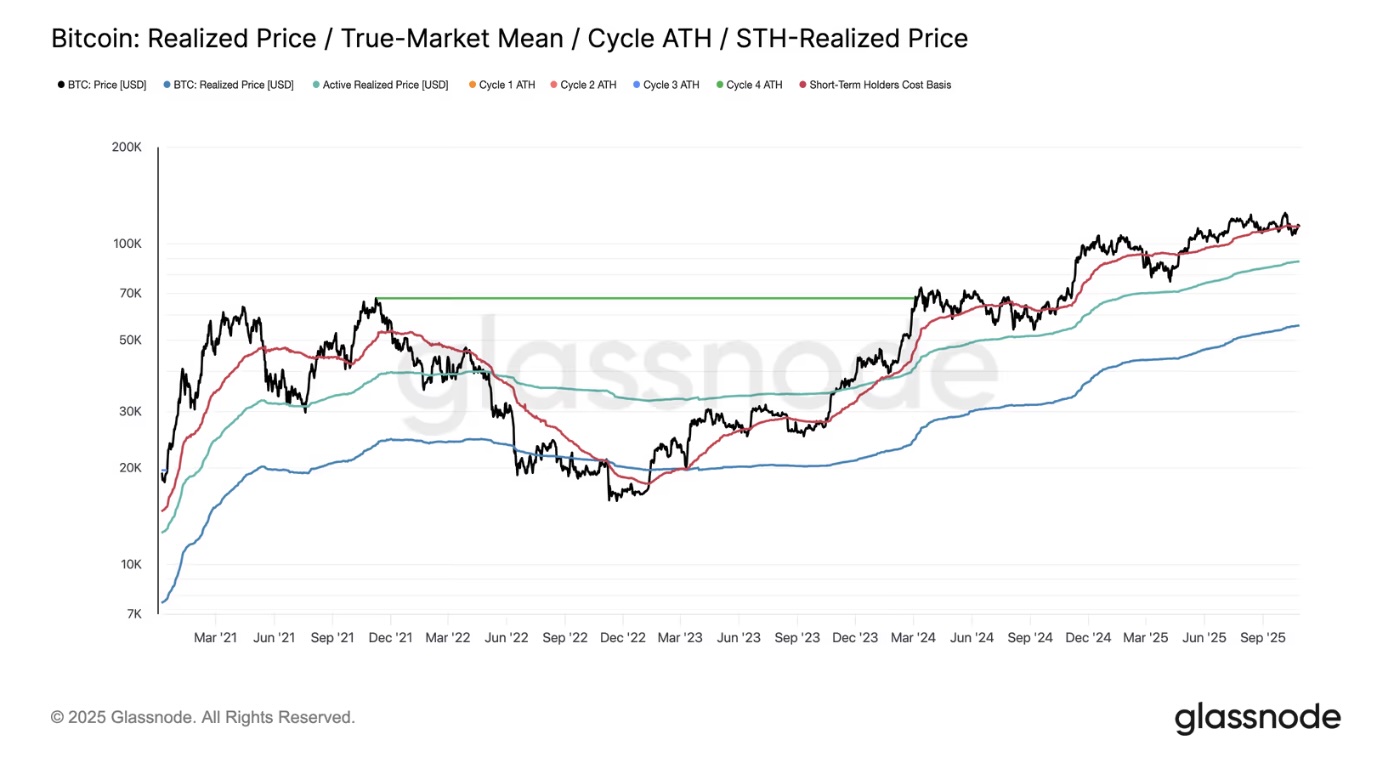
Task: Hide the "Active Realized Price [USD]" series label
Action: click(x=385, y=85)
